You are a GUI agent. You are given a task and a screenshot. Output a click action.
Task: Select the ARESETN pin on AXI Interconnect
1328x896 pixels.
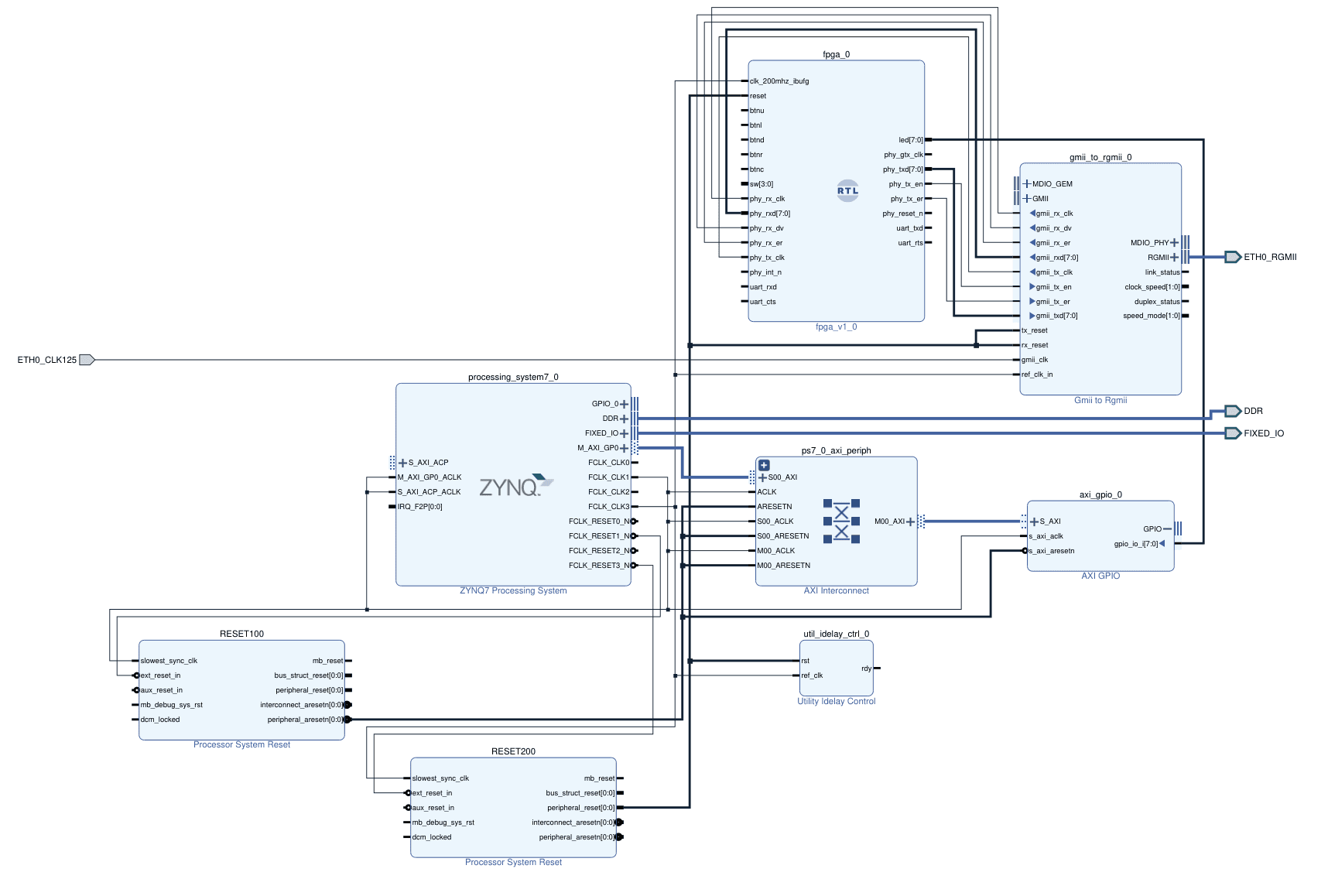pos(774,507)
